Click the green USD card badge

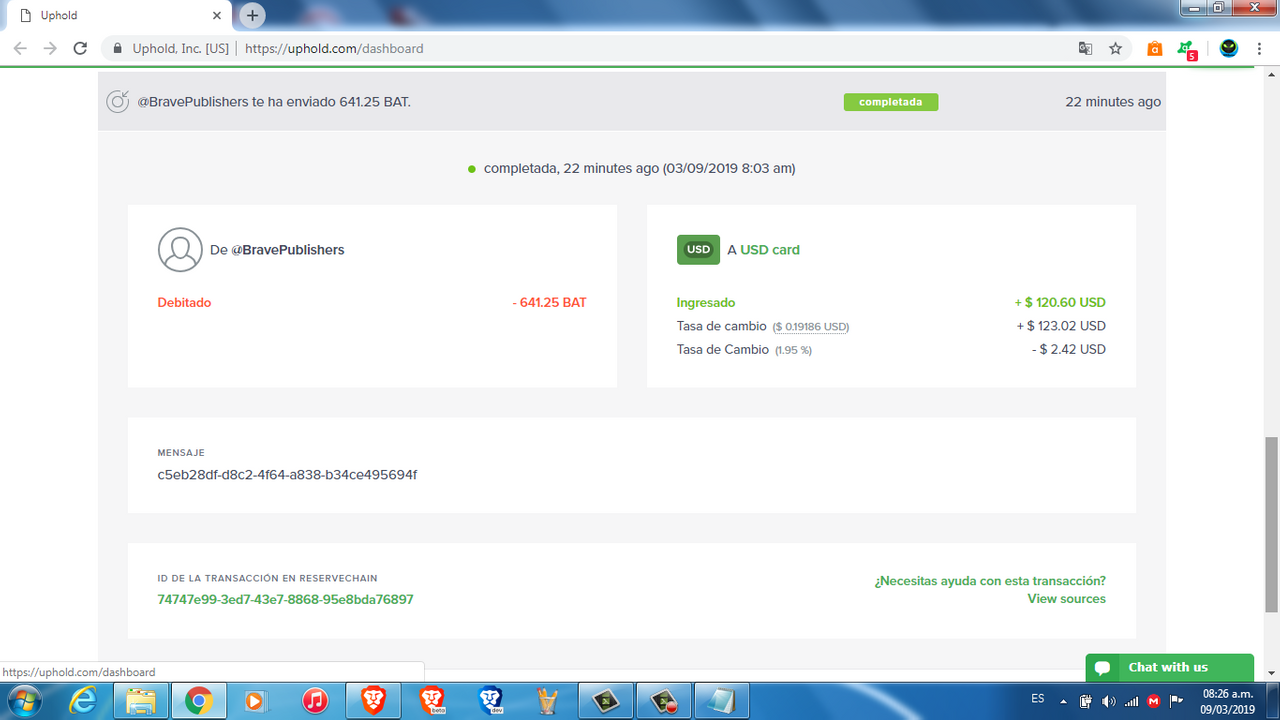tap(698, 249)
